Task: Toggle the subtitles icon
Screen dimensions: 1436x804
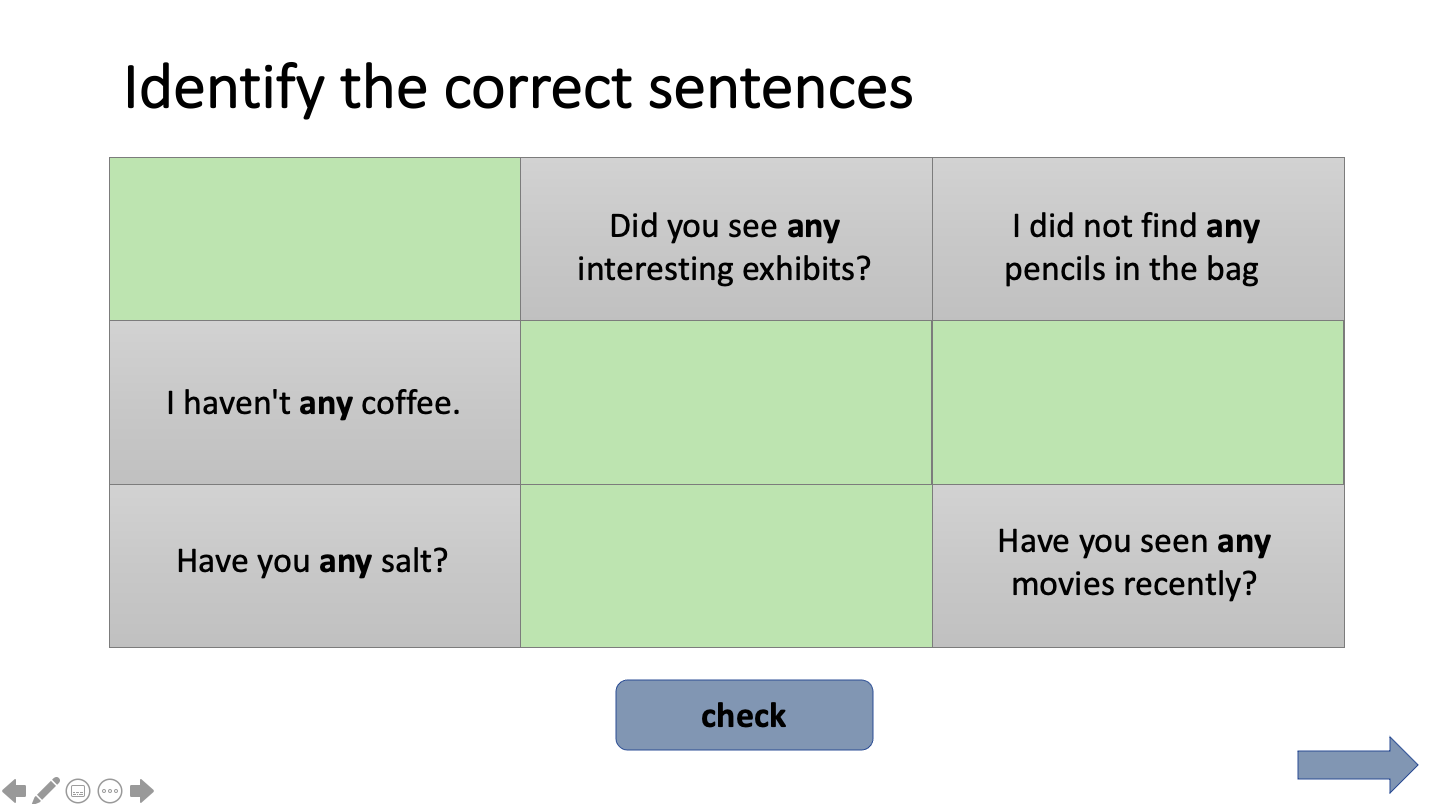Action: (78, 791)
